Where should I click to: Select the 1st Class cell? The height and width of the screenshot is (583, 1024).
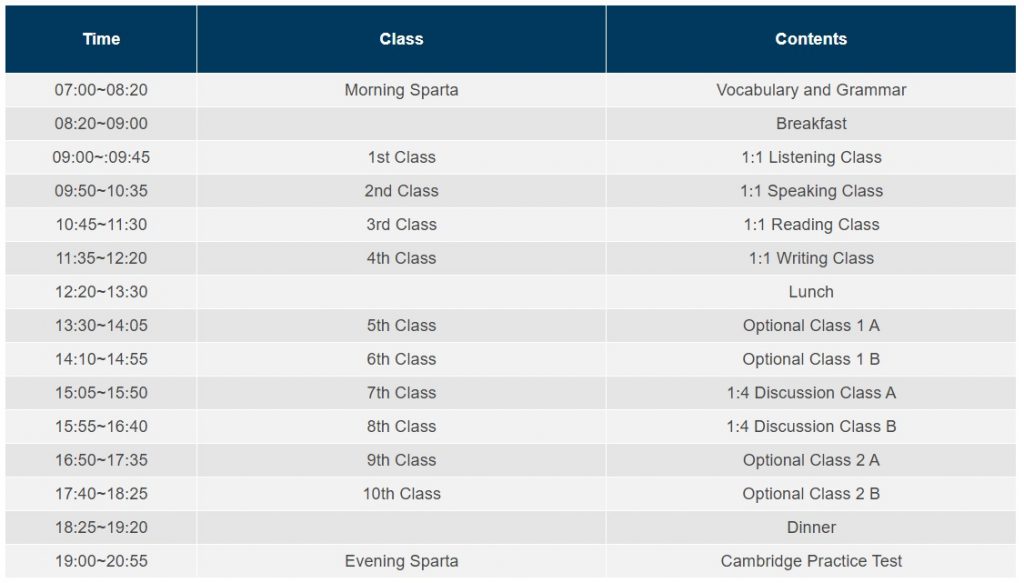click(401, 157)
